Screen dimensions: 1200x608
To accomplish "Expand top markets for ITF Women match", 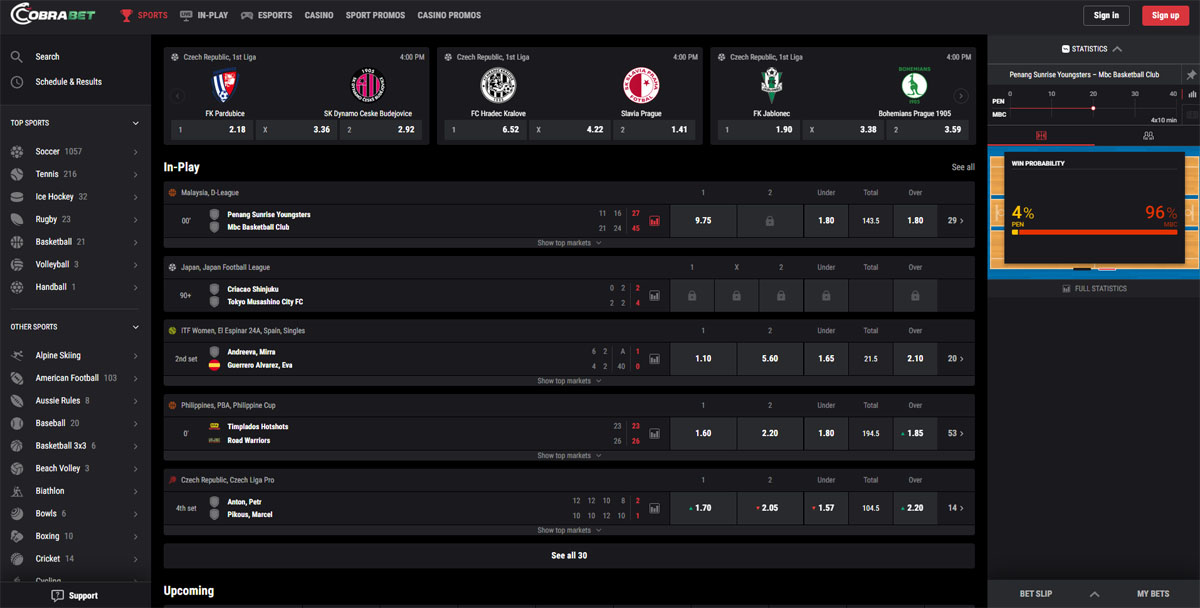I will 569,381.
